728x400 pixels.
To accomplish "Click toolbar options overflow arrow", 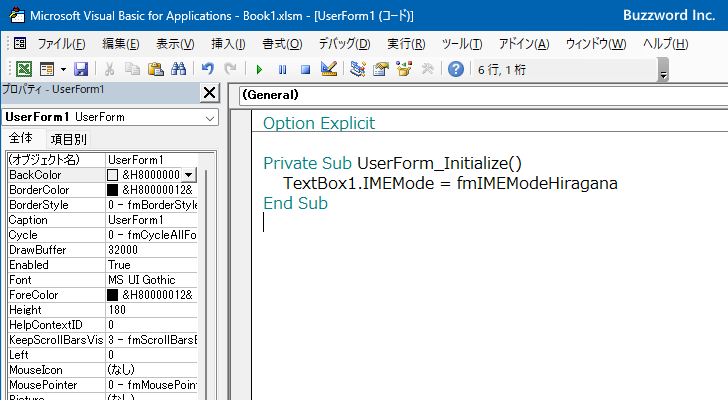I will (663, 70).
